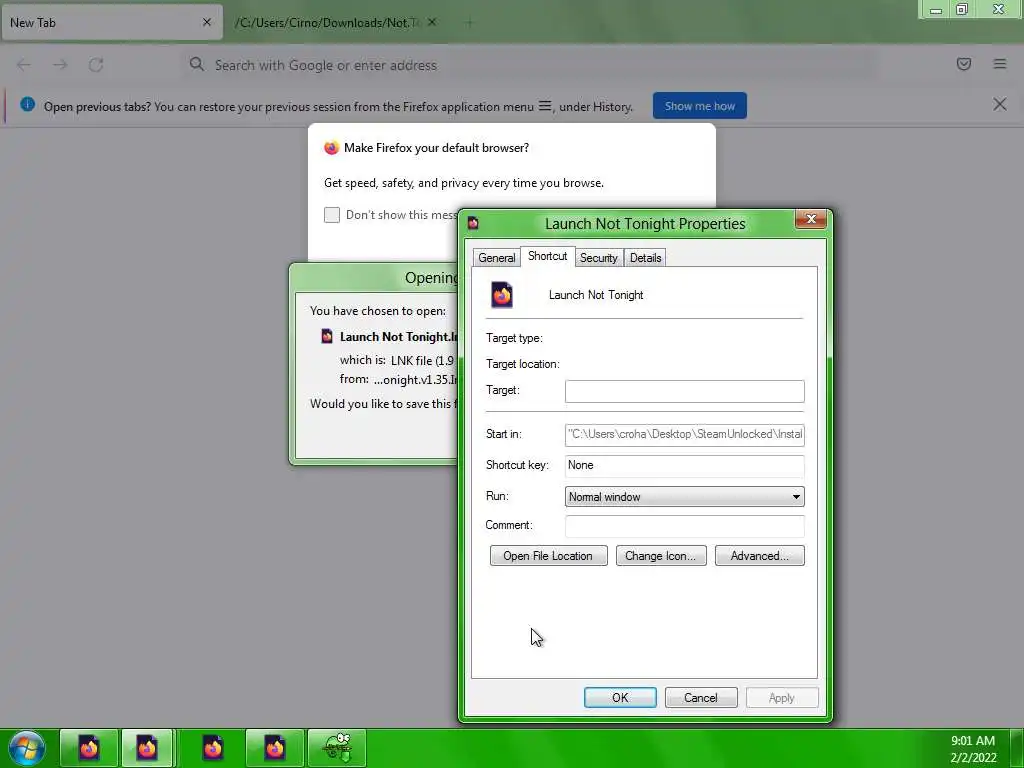
Task: Click the Firefox logo in default browser prompt
Action: click(x=331, y=148)
